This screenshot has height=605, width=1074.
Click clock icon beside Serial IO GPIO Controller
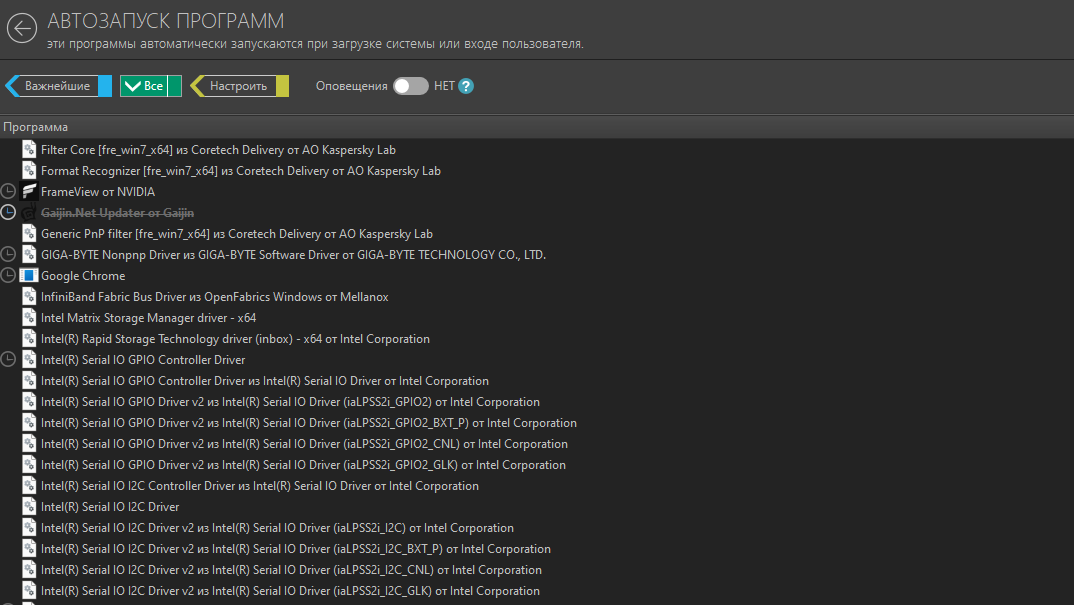[x=9, y=360]
